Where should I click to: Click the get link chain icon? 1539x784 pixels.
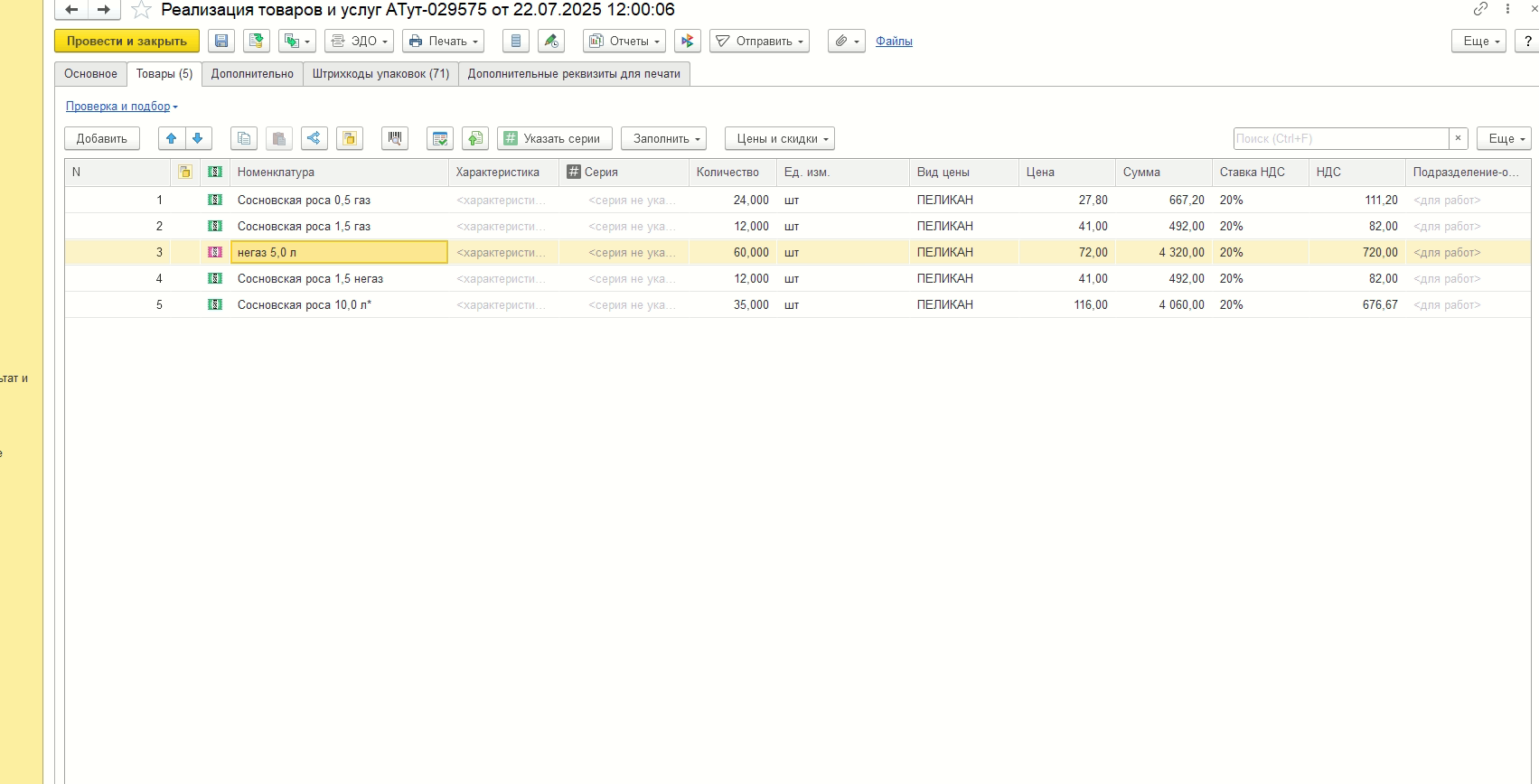(1480, 9)
